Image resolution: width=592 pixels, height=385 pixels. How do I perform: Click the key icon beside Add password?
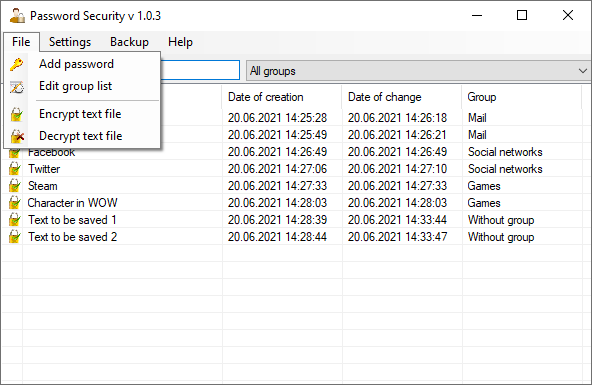[x=16, y=65]
